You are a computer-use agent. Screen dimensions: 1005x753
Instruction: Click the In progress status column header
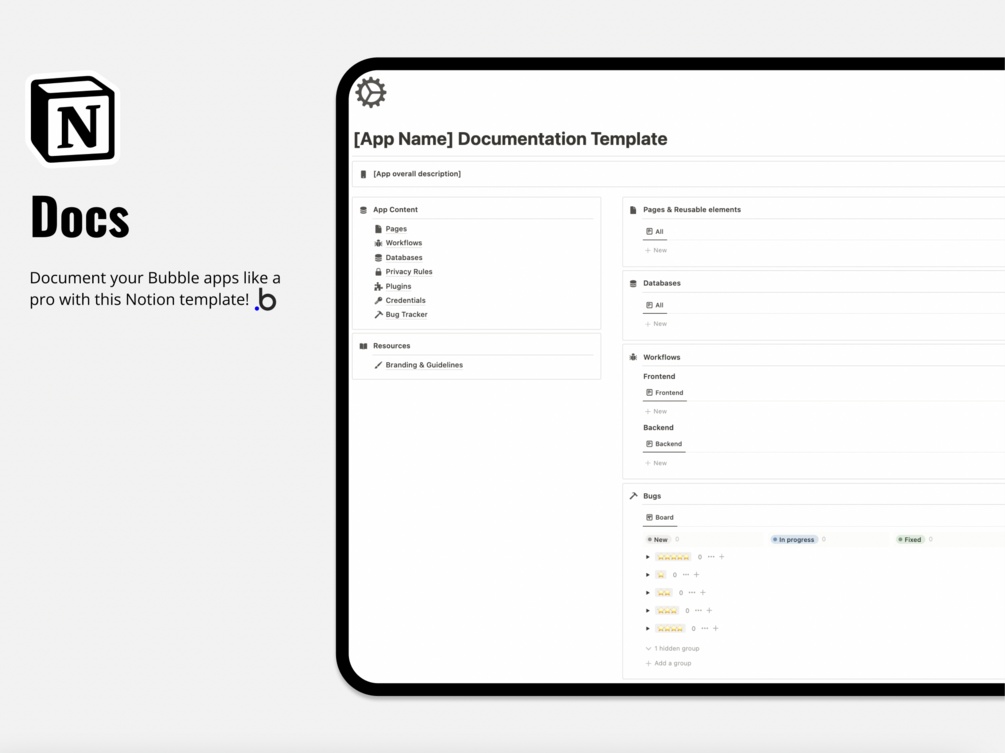coord(793,540)
